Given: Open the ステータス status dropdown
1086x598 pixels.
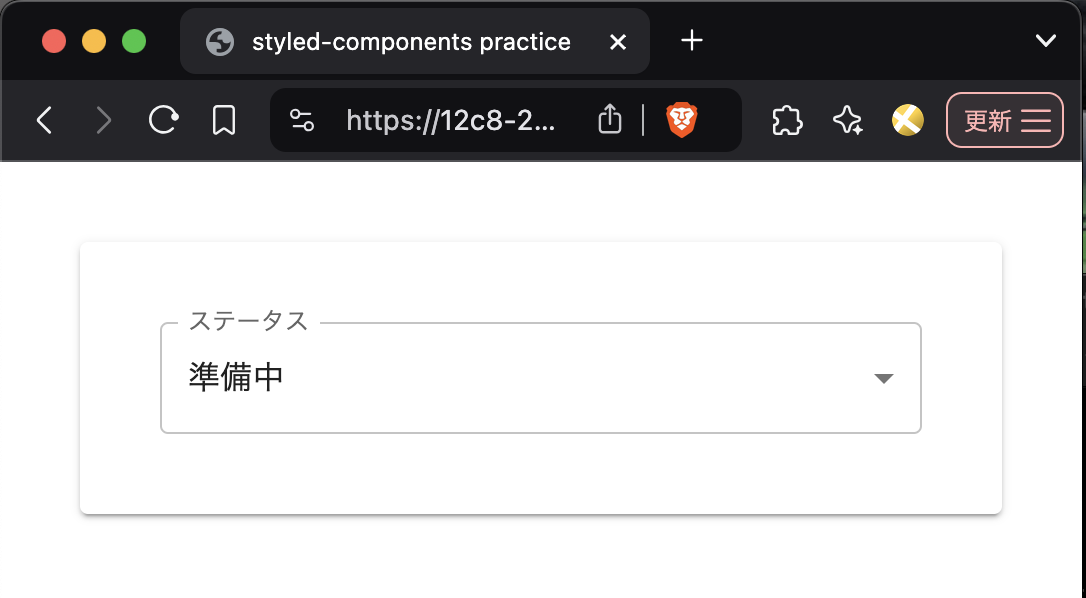Looking at the screenshot, I should tap(540, 377).
